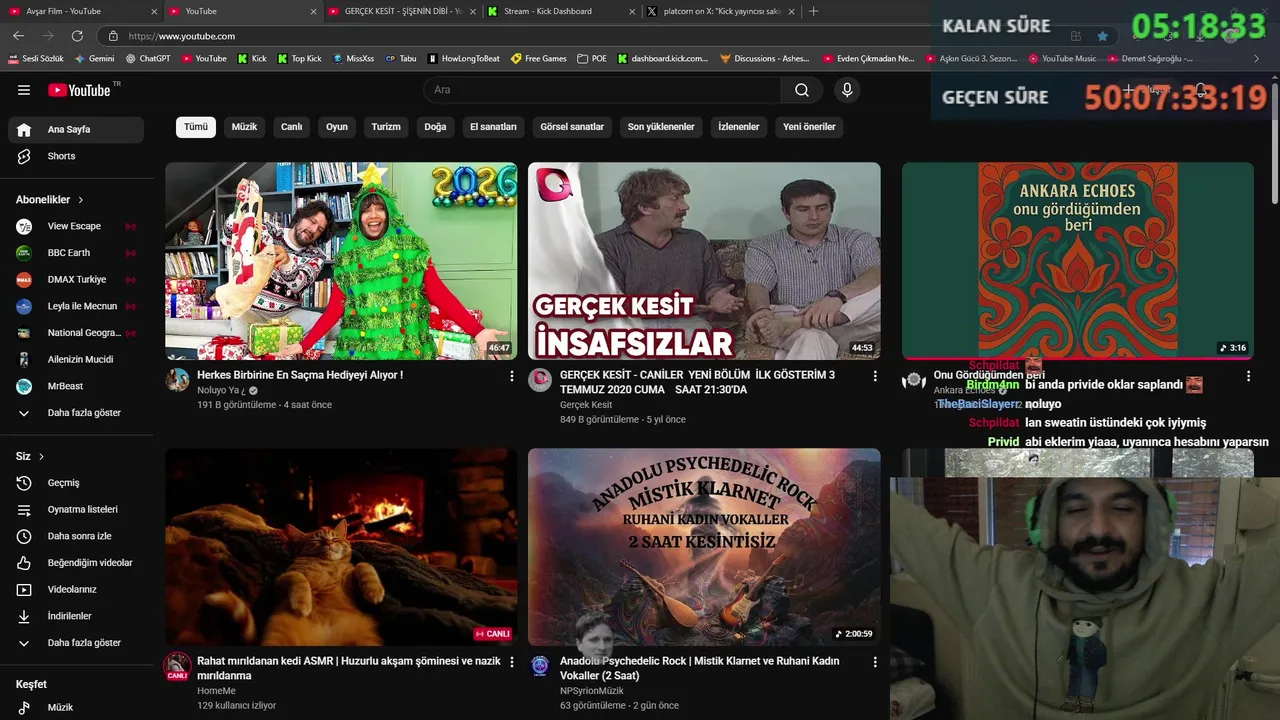Open Geçmiş history in sidebar
The image size is (1280, 720).
click(76, 483)
